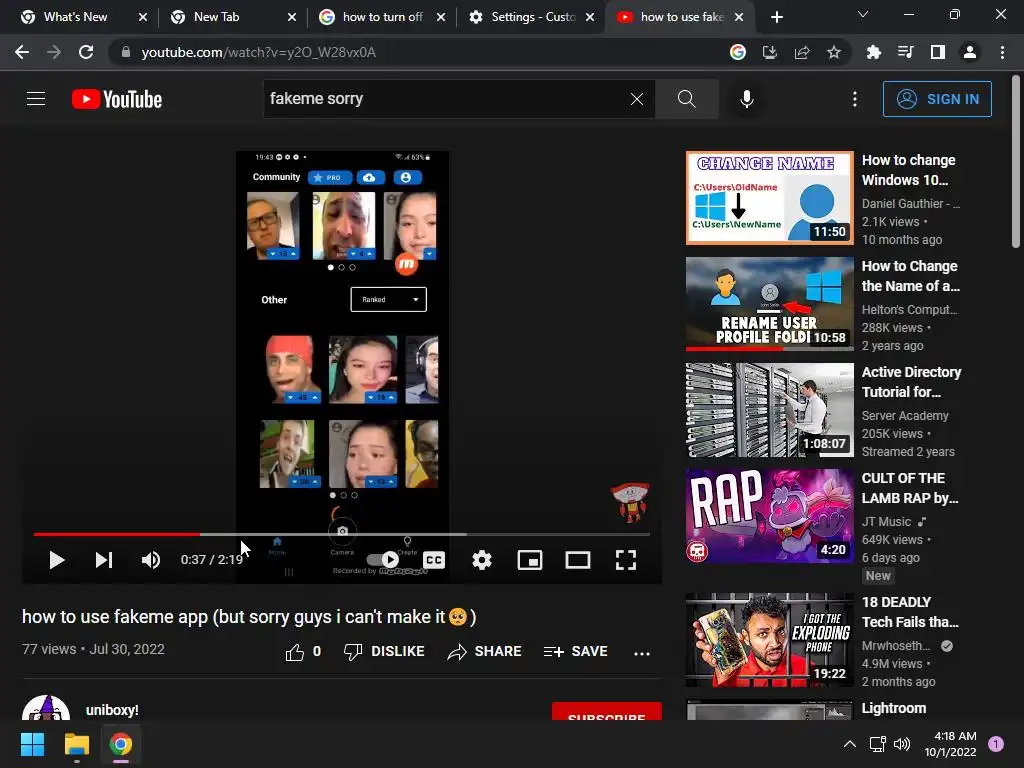Open the tab search chevron

tap(863, 14)
